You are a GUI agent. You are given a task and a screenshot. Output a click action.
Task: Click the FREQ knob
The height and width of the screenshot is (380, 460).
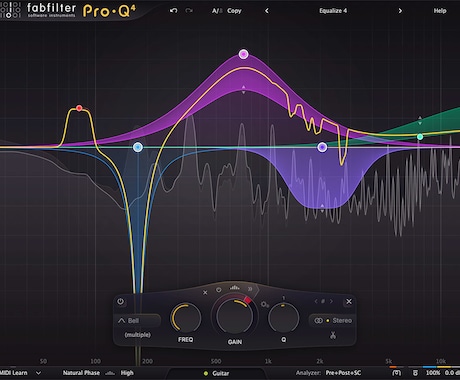(186, 318)
